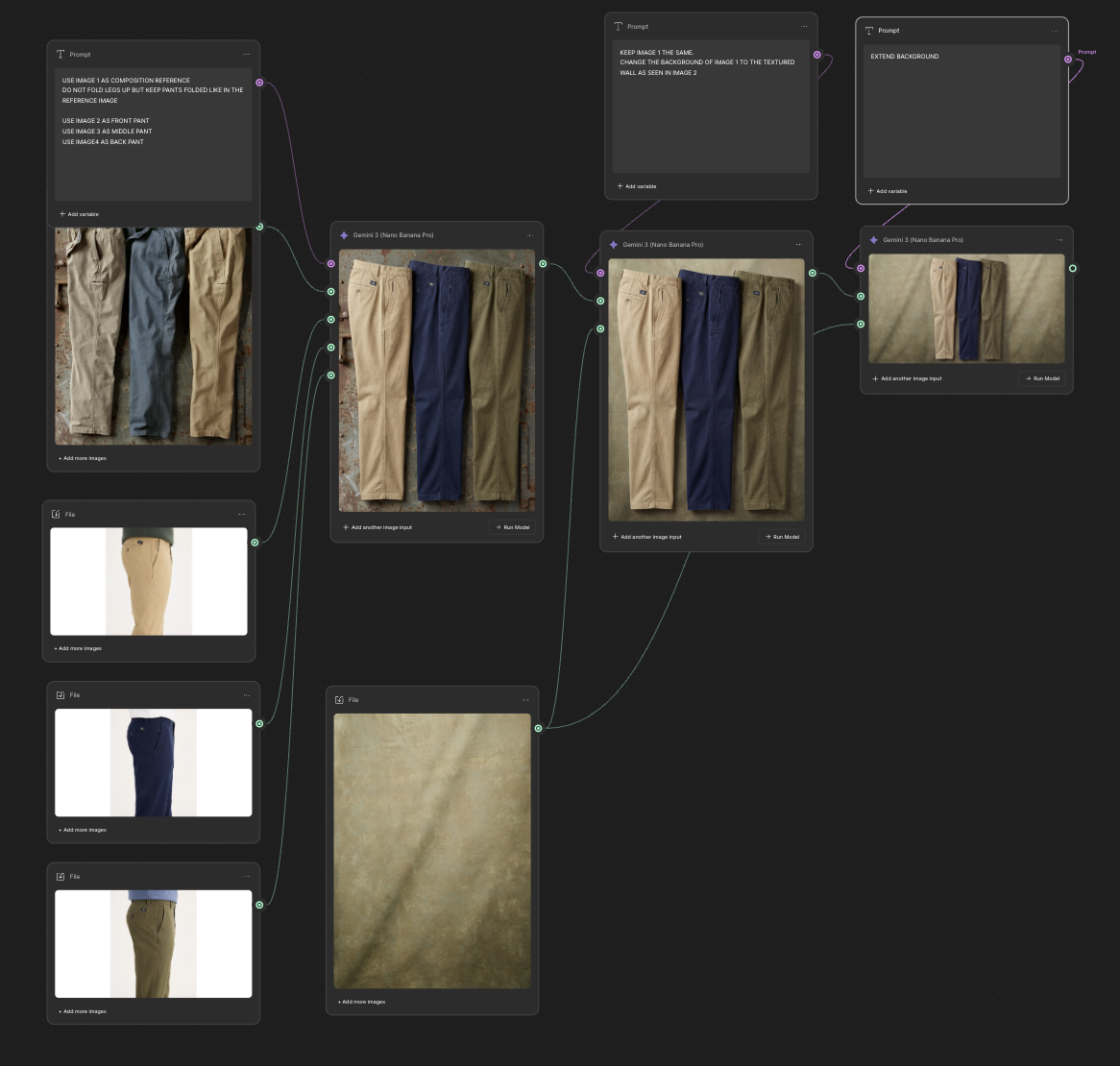Screen dimensions: 1120x1066
Task: Click the sparkle icon of the middle Gemini 3 node
Action: tap(614, 244)
